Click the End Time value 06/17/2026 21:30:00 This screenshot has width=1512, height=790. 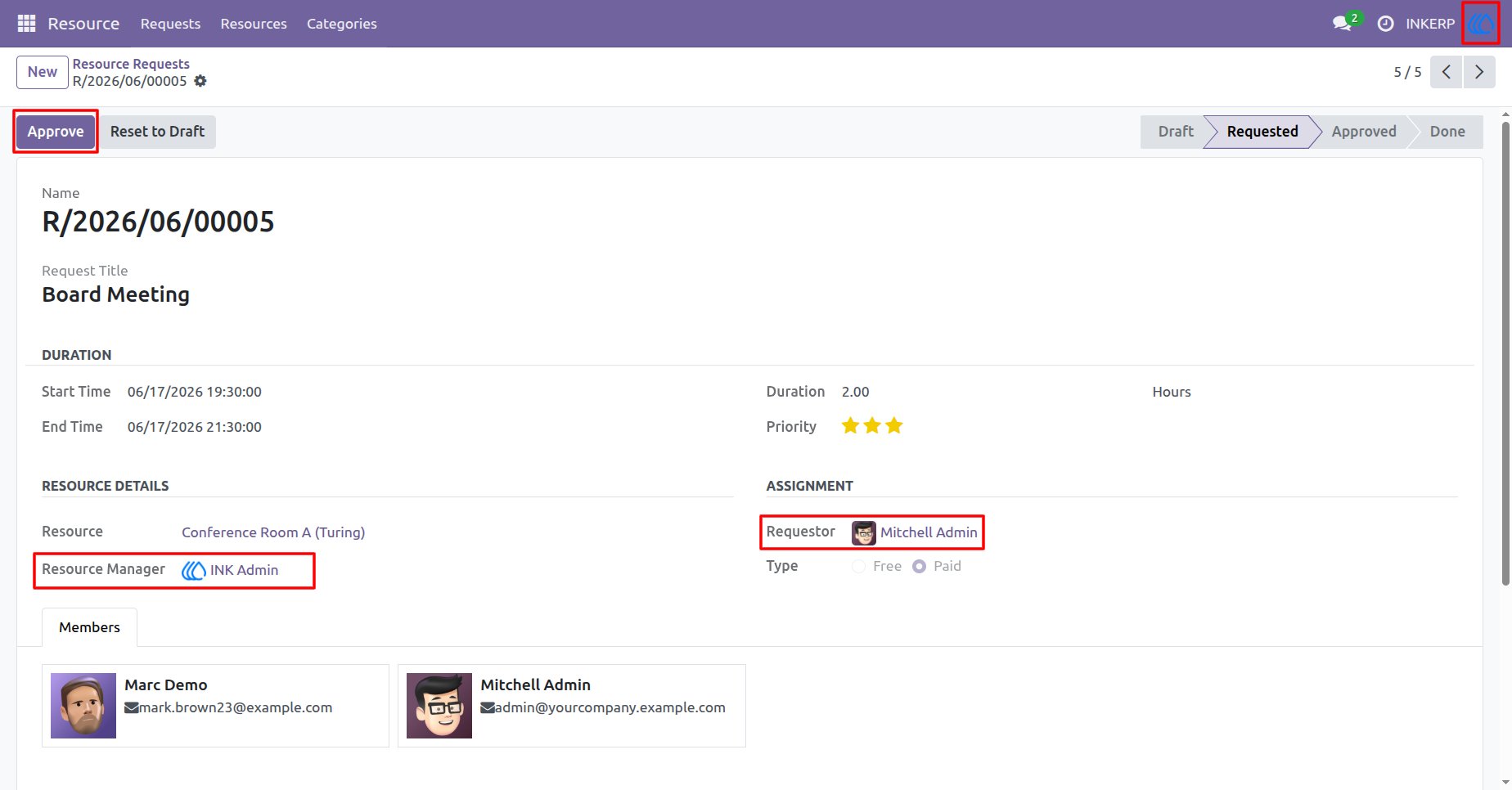[x=195, y=427]
